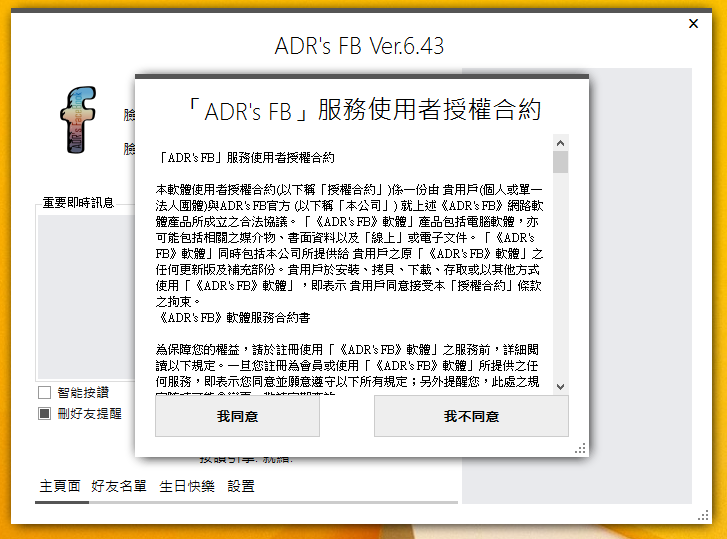The image size is (727, 539).
Task: Select the 生日快樂 tab
Action: pyautogui.click(x=187, y=486)
